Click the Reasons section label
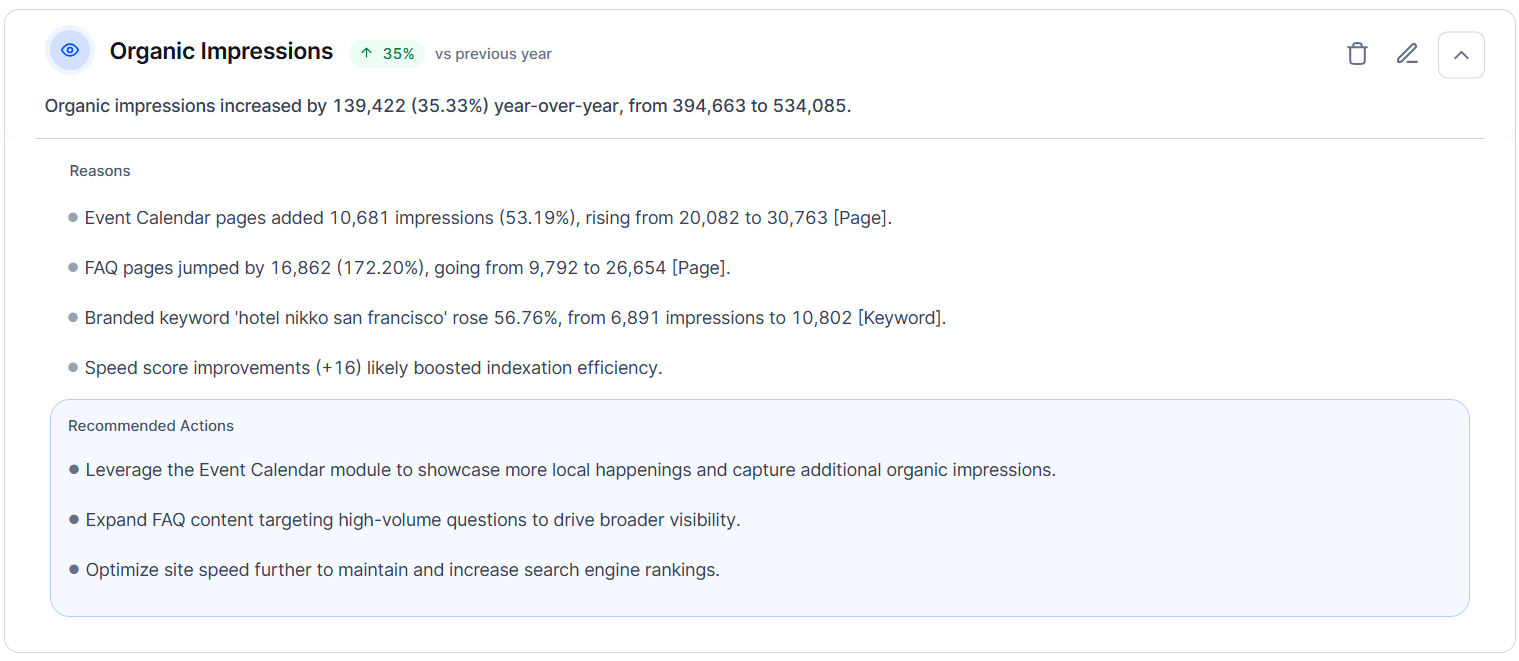The width and height of the screenshot is (1519, 661). pos(100,171)
